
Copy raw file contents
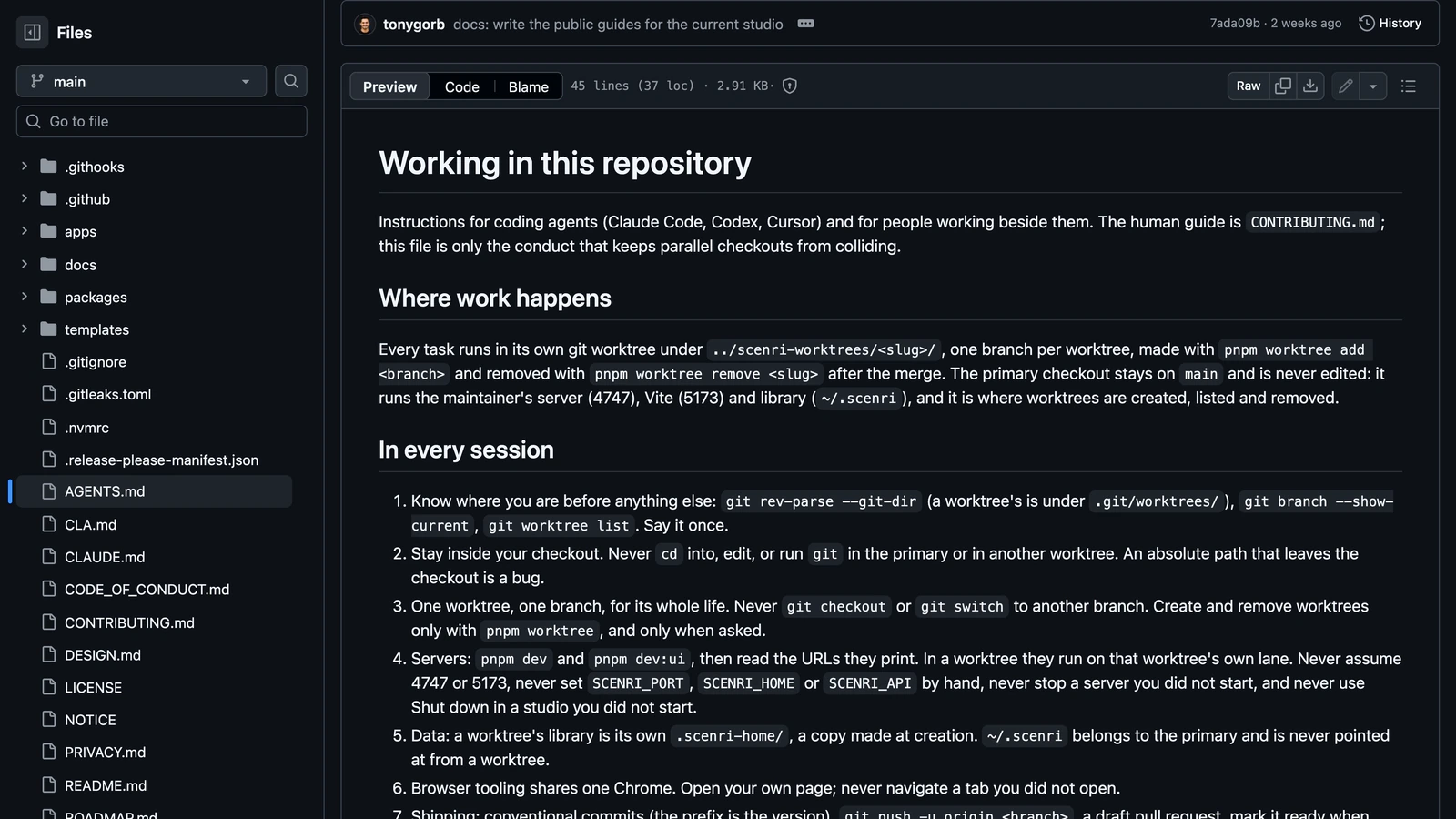pos(1283,86)
